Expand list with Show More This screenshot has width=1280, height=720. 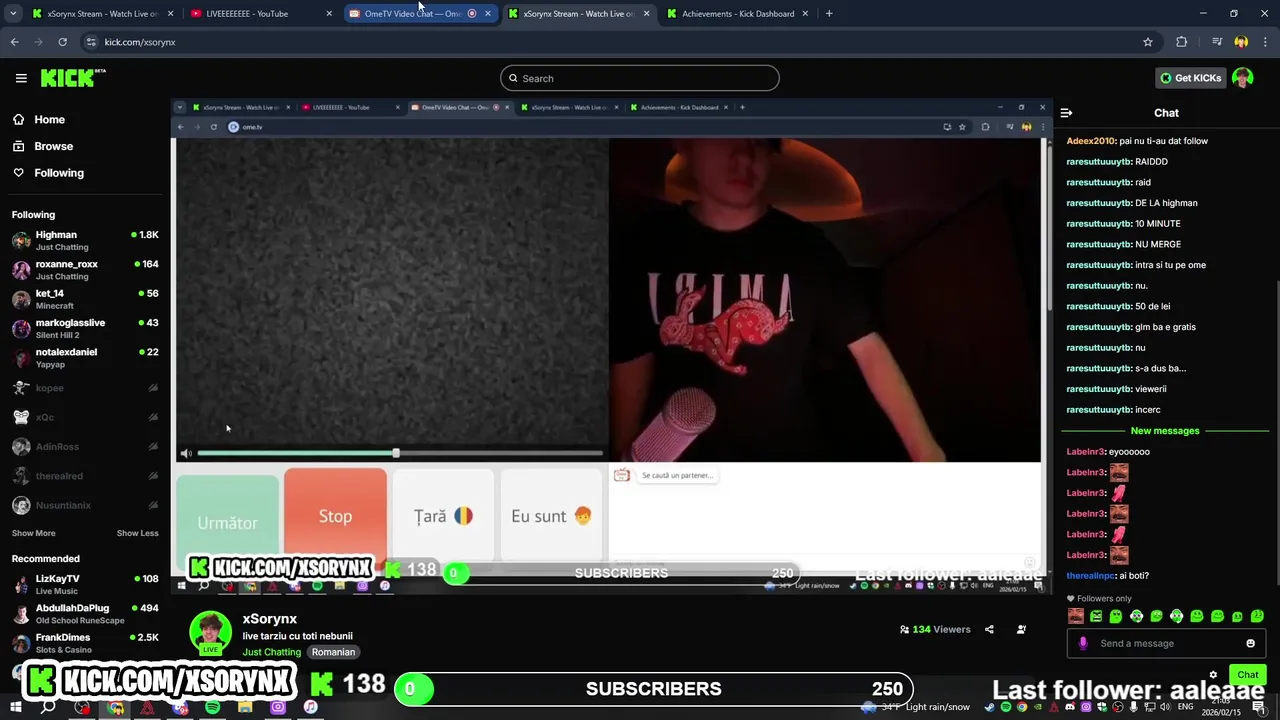point(34,533)
